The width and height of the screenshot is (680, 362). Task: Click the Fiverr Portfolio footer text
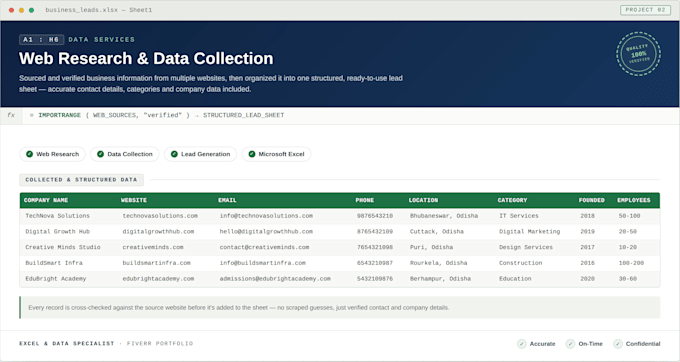pyautogui.click(x=160, y=344)
